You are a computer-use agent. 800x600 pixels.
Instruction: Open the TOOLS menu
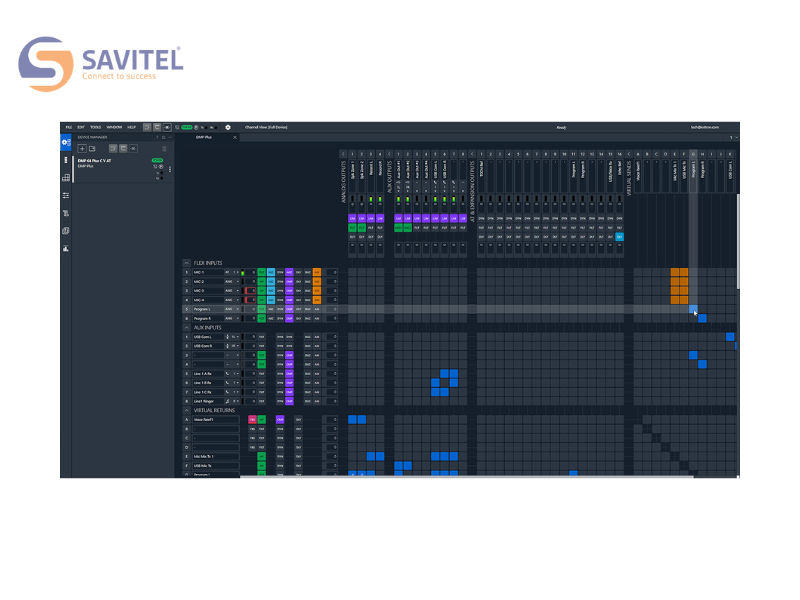point(95,127)
